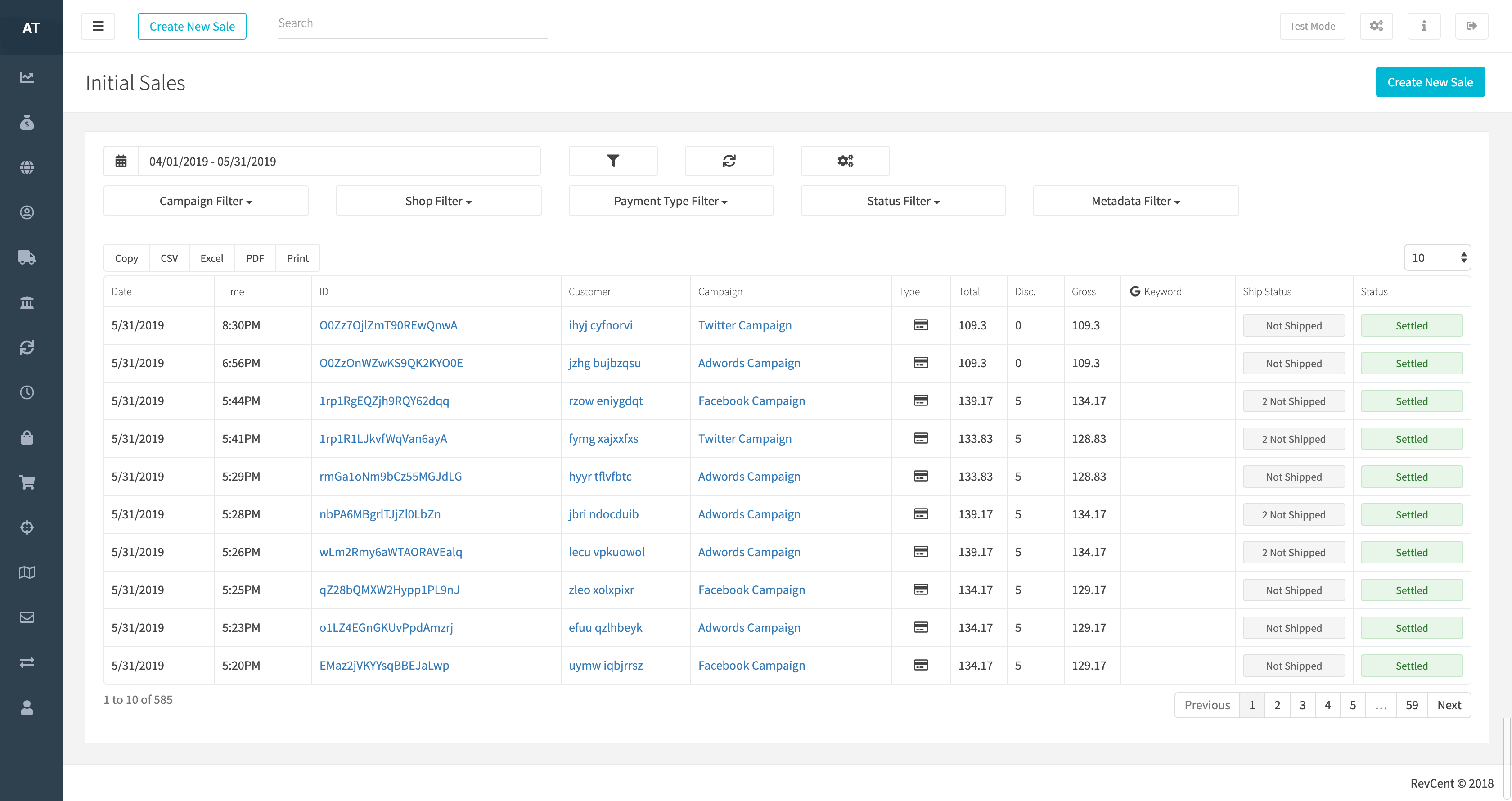Click the info icon in the header
Screen dimensions: 1512x801
pyautogui.click(x=1424, y=26)
